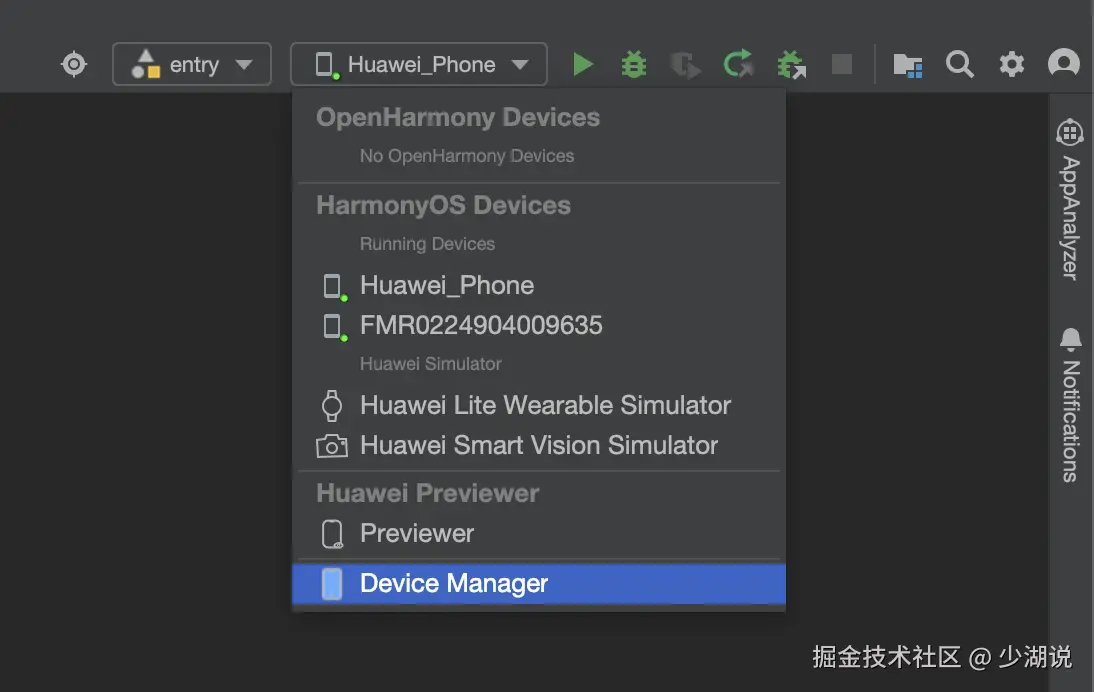
Task: Click the 'Huawei Simulator' label
Action: pyautogui.click(x=430, y=364)
